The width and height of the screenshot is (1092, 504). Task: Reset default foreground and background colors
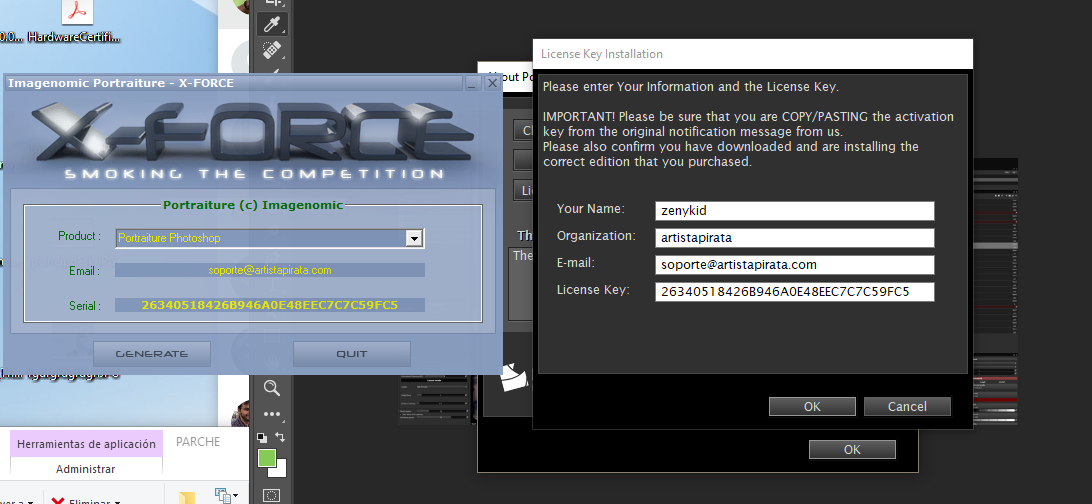coord(262,438)
